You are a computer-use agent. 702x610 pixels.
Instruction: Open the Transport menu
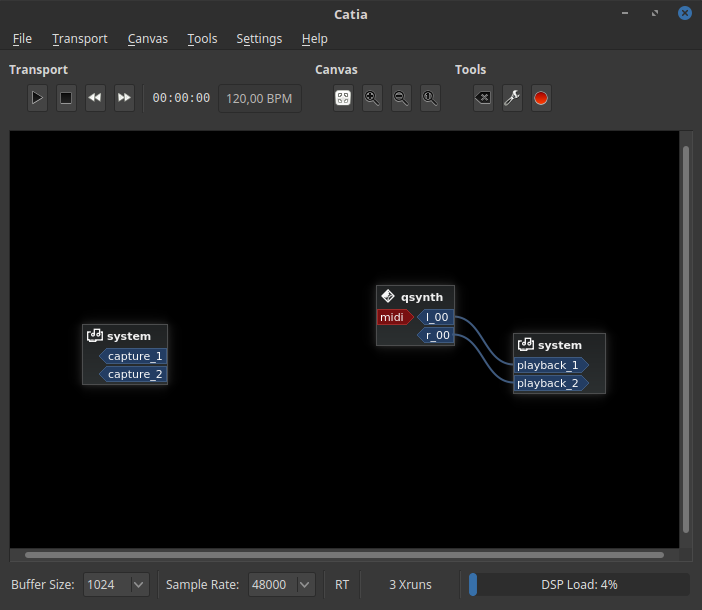80,39
